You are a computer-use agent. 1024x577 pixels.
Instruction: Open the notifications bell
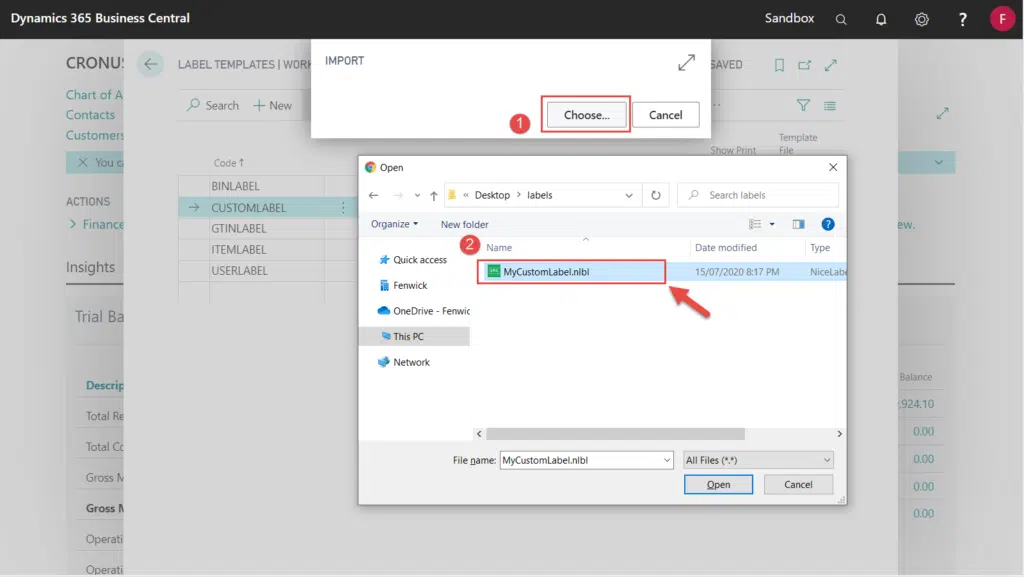(881, 19)
